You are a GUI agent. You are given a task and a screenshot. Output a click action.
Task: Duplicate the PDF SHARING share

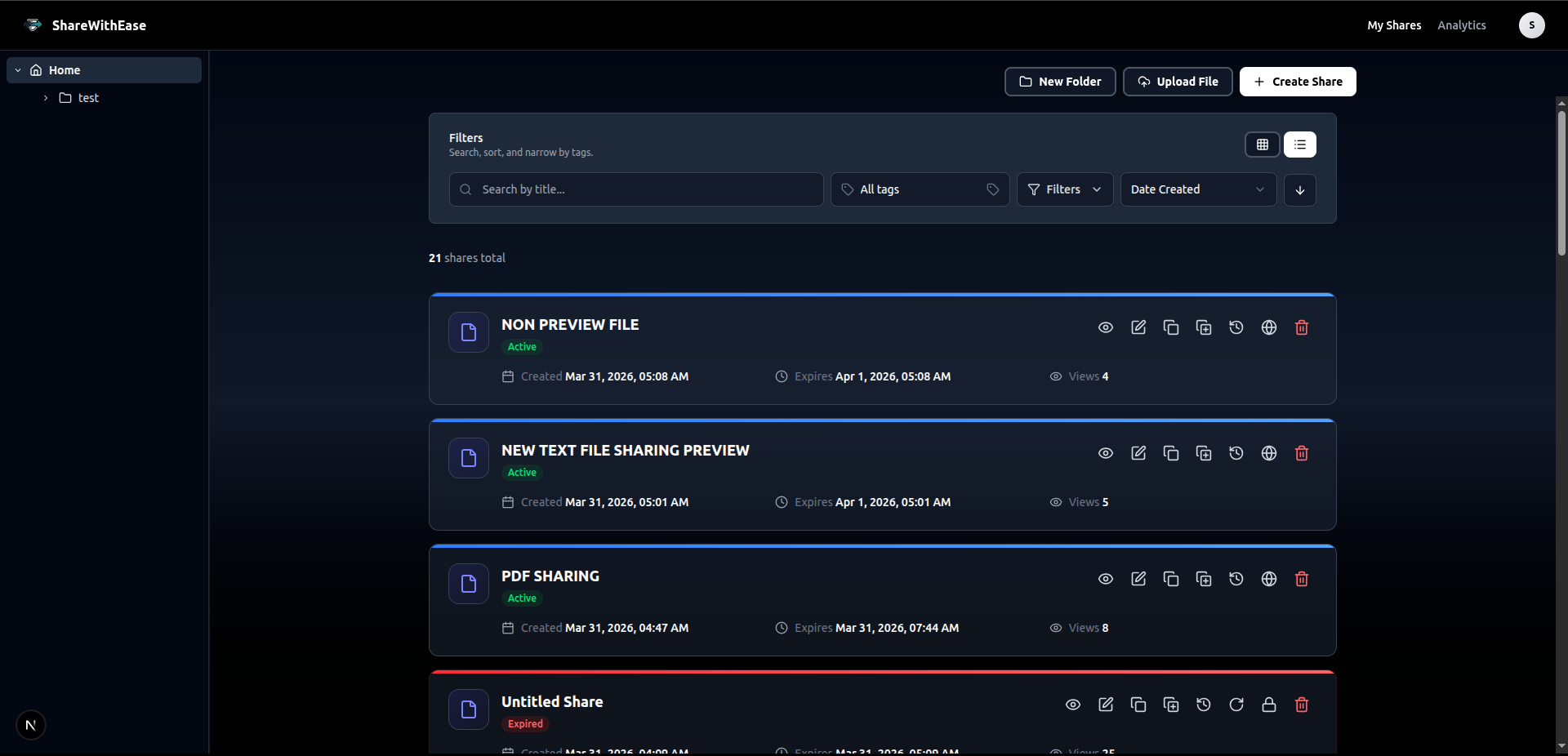tap(1204, 579)
